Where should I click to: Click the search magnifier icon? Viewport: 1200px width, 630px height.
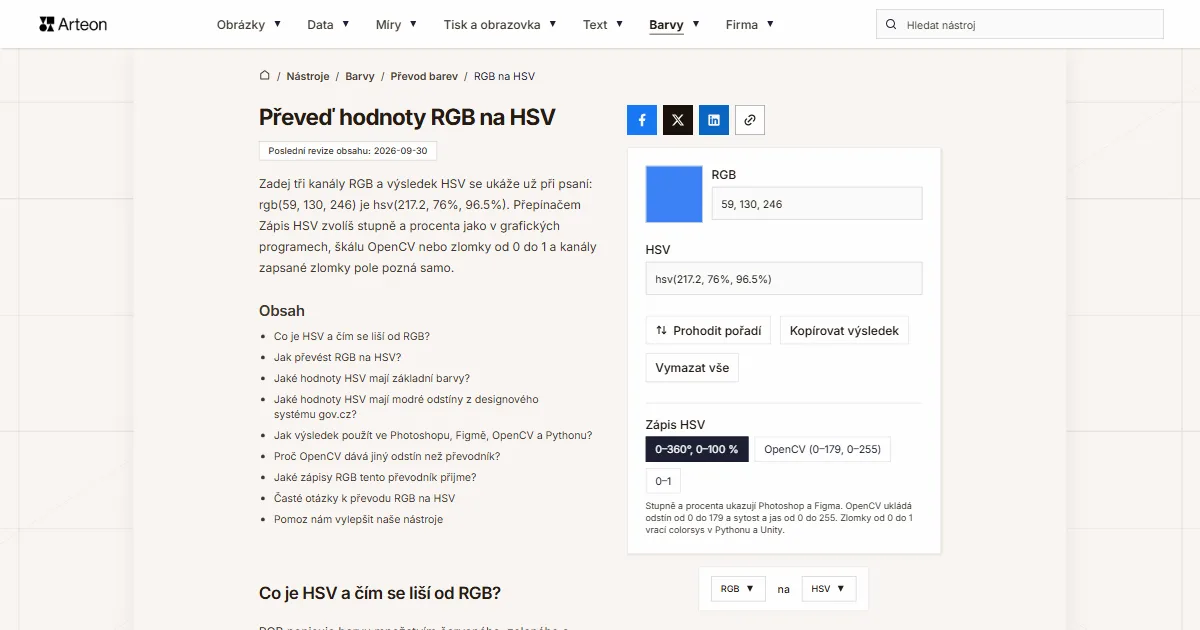coord(891,24)
